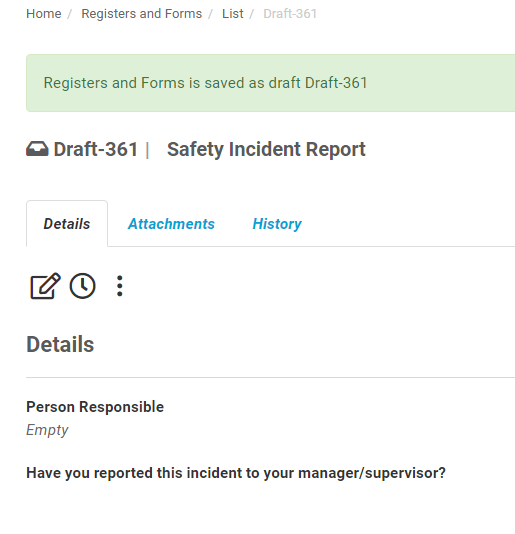Click the manager/supervisor reporting question
The height and width of the screenshot is (534, 515).
point(236,473)
